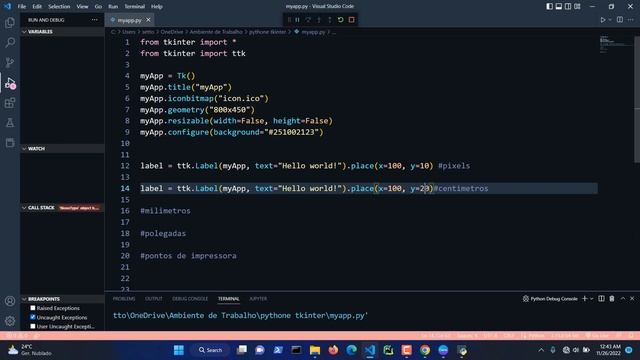Close the myapp.py editor tab
Viewport: 640px width, 360px height.
point(148,20)
